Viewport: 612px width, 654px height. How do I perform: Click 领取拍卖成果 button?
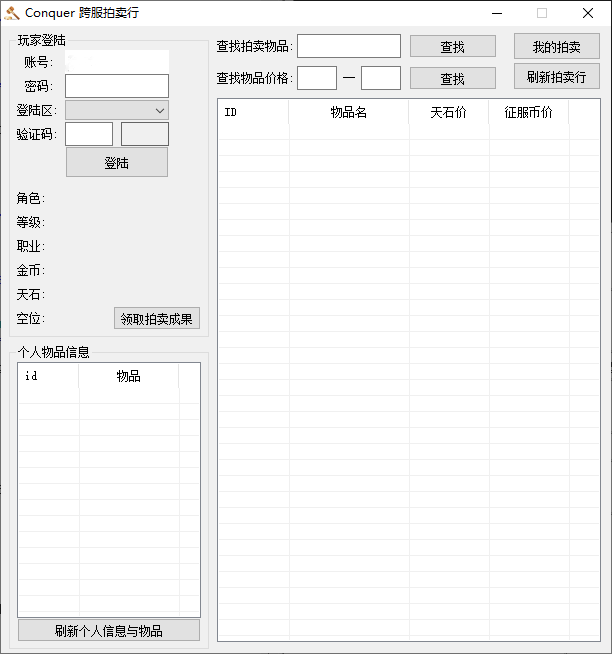pos(157,319)
